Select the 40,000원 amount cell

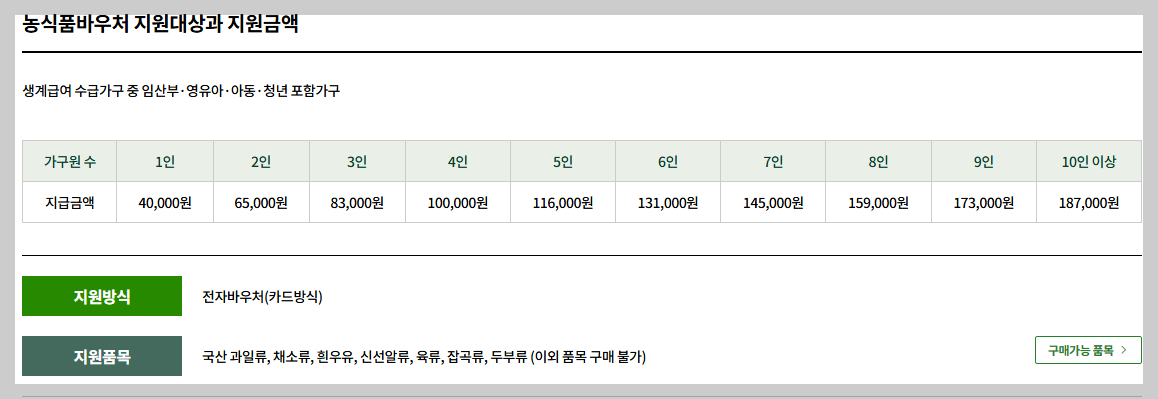point(165,202)
